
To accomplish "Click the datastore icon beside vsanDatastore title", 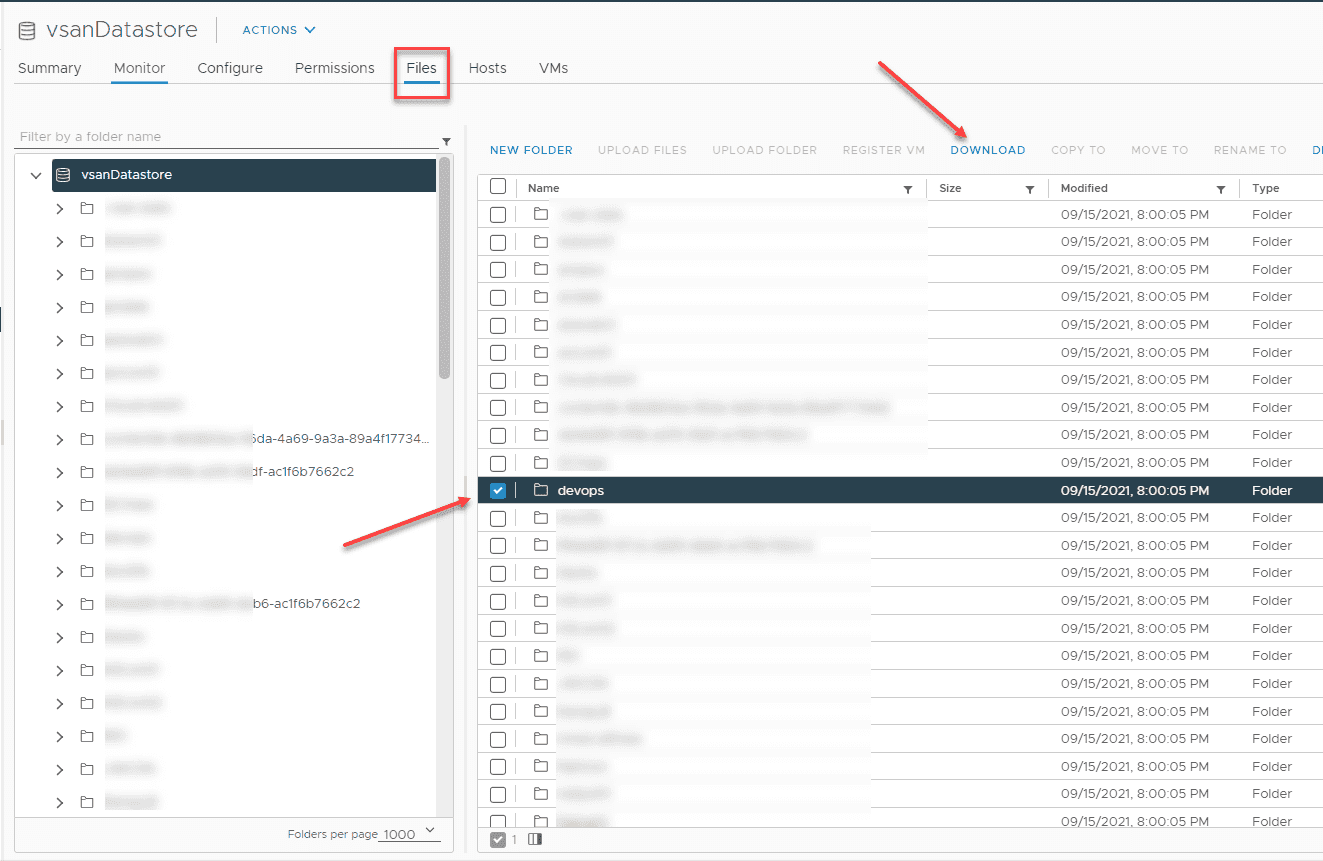I will (x=27, y=30).
